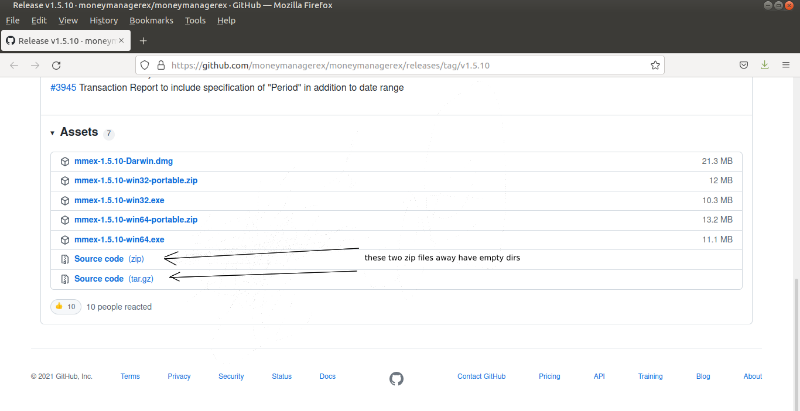Viewport: 800px width, 411px height.
Task: Open the History menu
Action: [104, 20]
